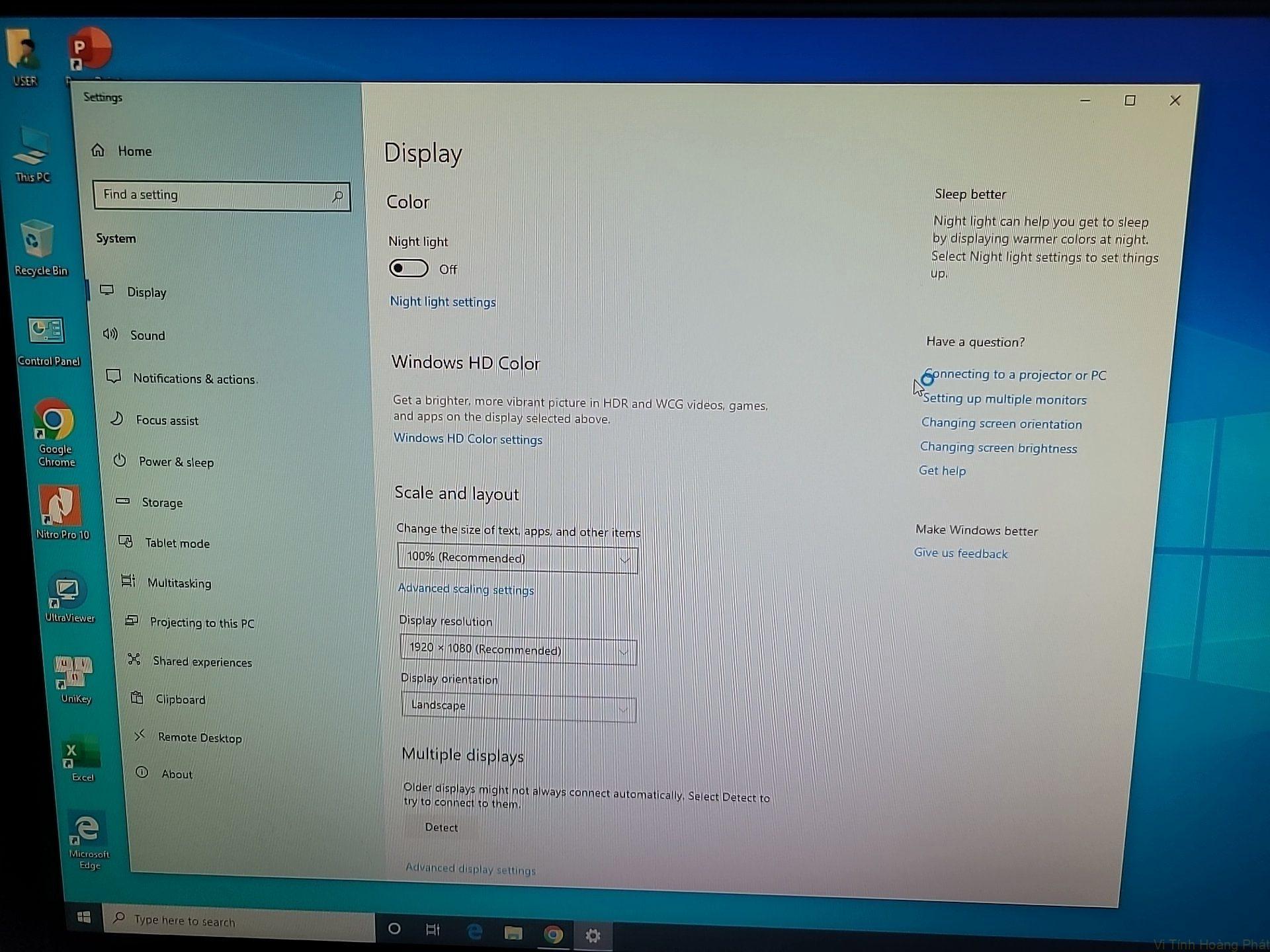Open Night light settings link

(x=443, y=301)
